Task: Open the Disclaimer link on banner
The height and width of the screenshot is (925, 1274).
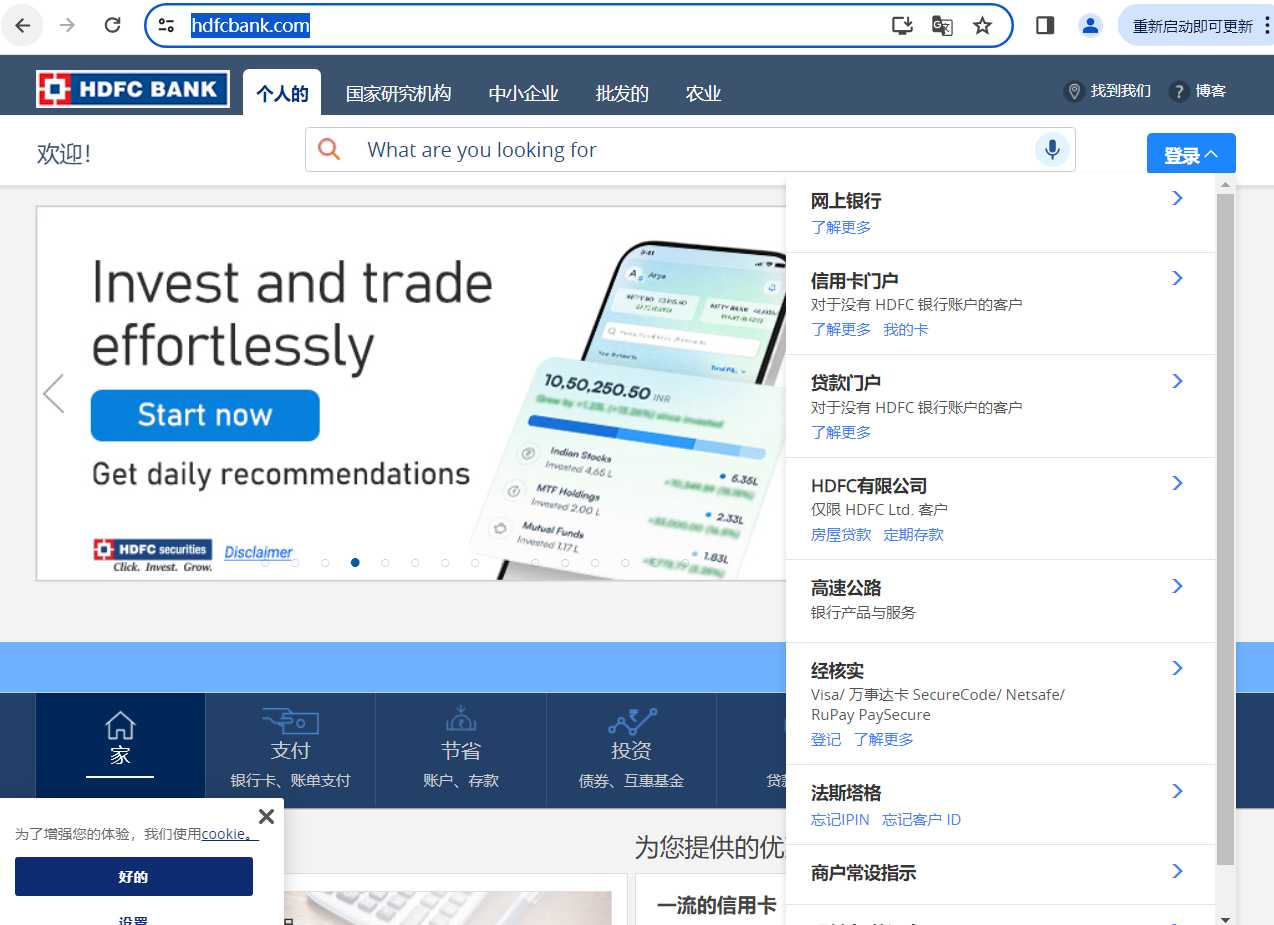Action: 258,552
